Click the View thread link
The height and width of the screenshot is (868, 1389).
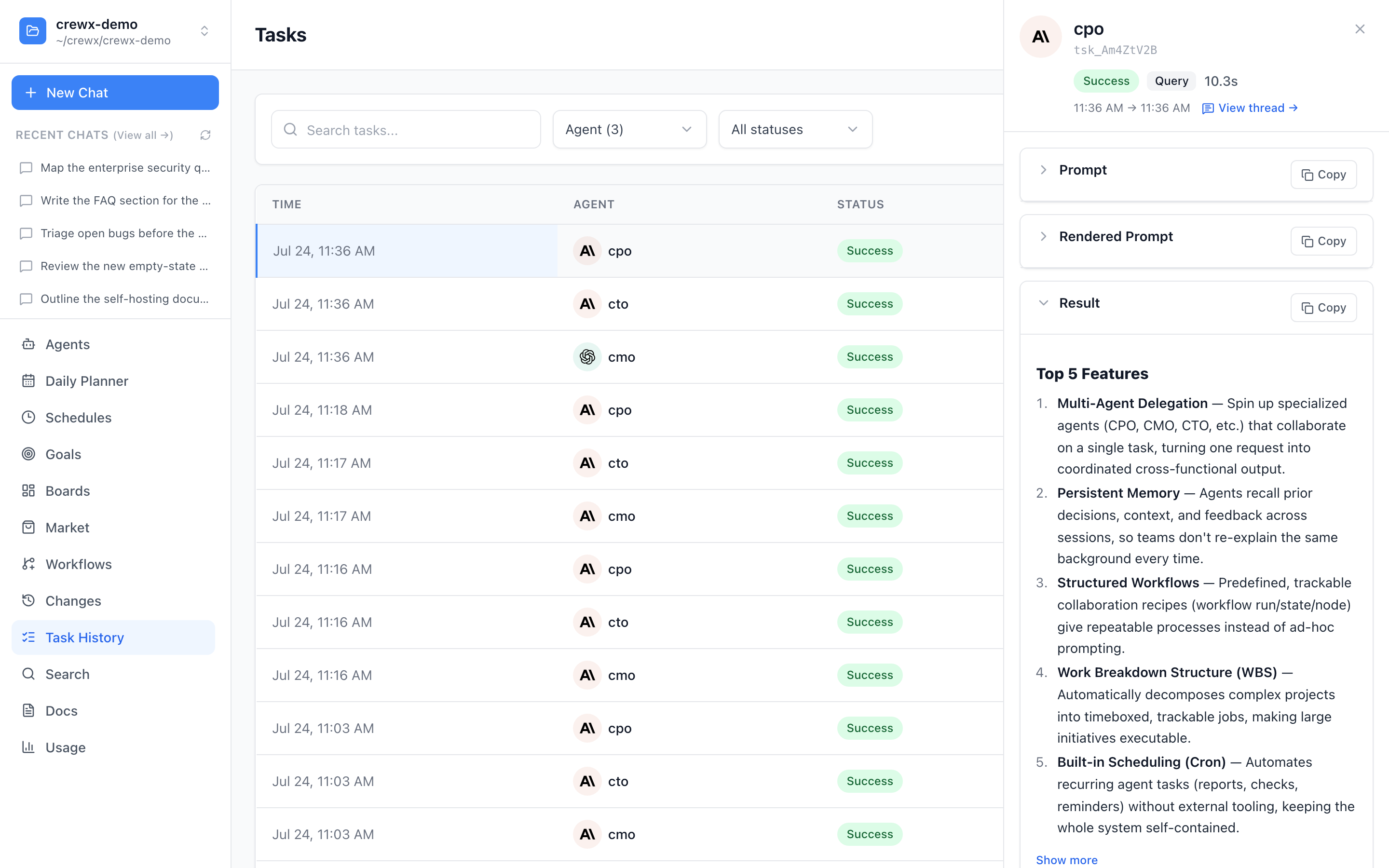pos(1250,108)
